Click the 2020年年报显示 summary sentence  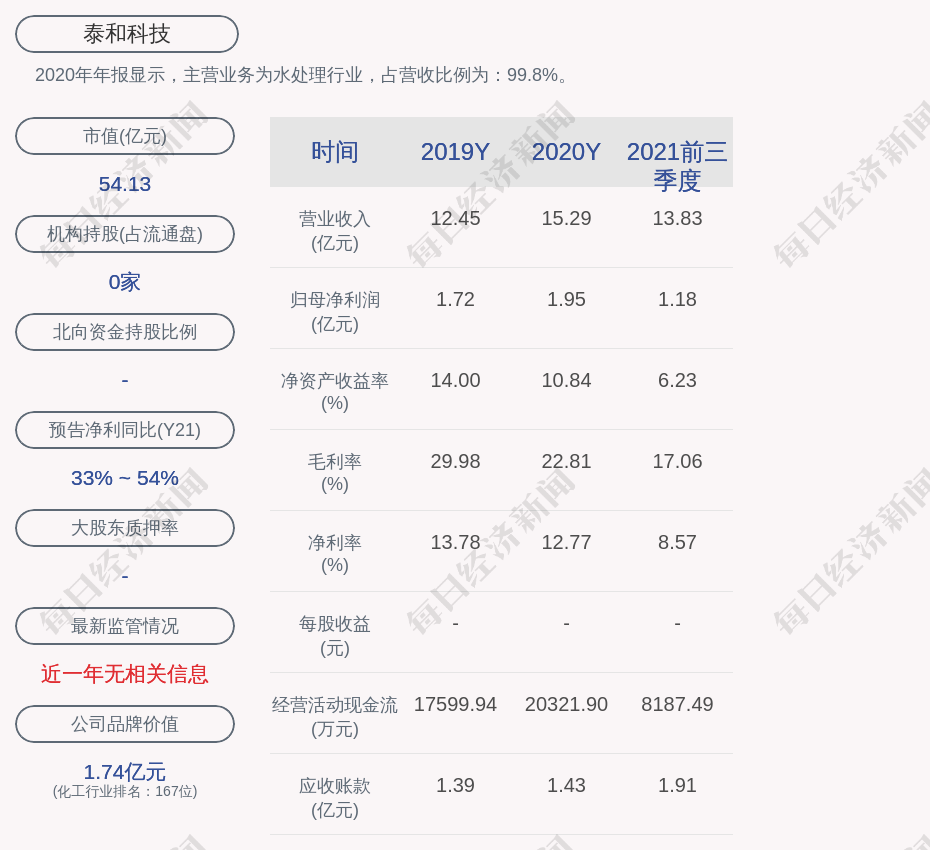(x=302, y=75)
